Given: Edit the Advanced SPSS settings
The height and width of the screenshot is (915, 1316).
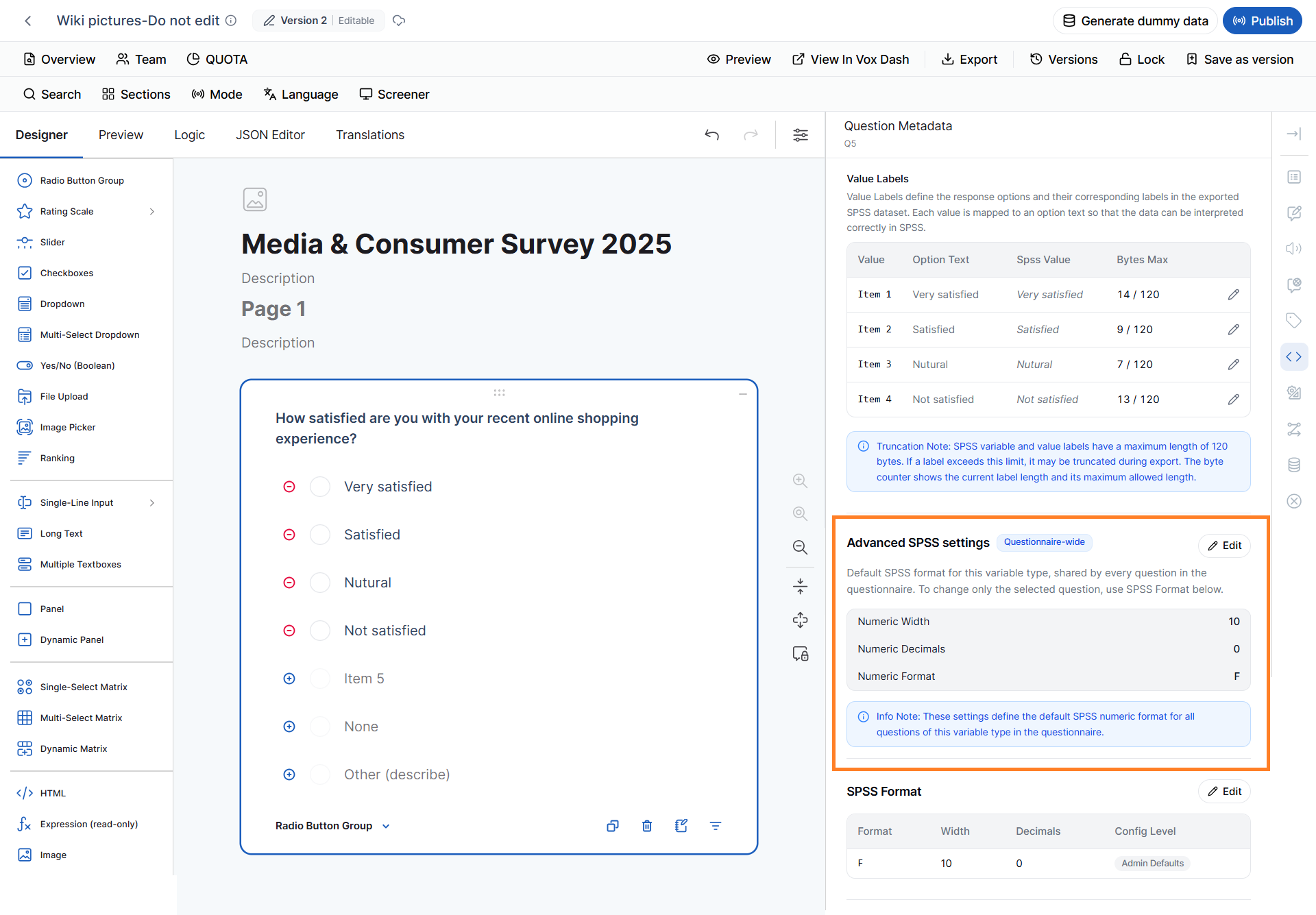Looking at the screenshot, I should pyautogui.click(x=1224, y=546).
